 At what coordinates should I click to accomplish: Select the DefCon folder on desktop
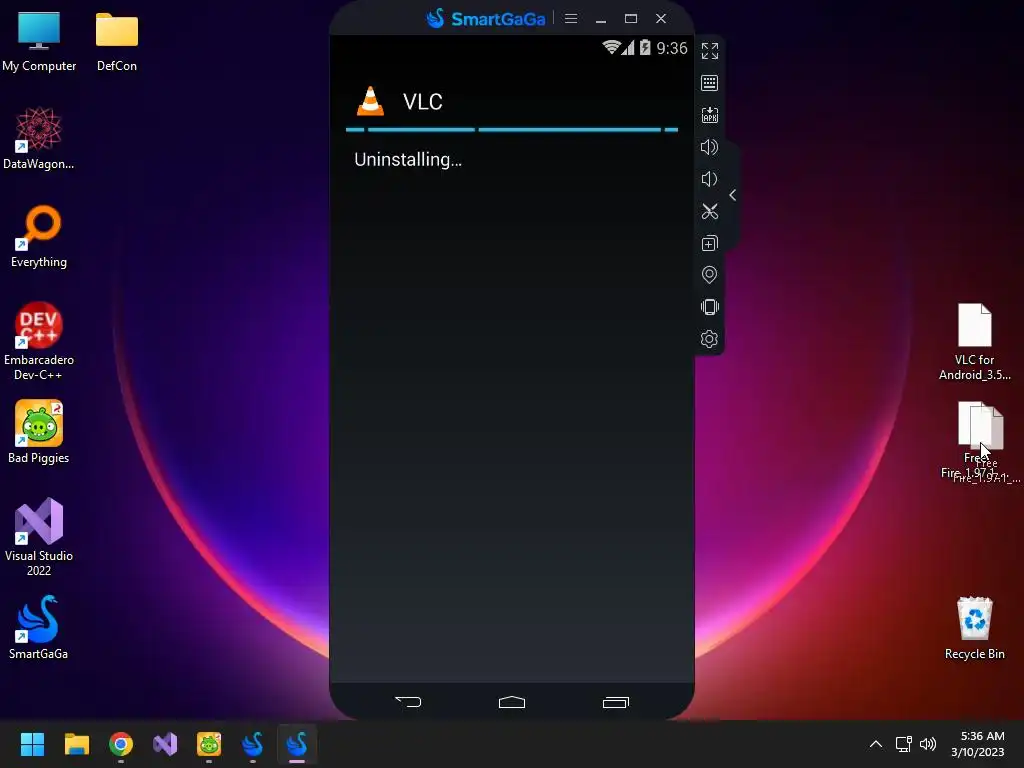(117, 42)
